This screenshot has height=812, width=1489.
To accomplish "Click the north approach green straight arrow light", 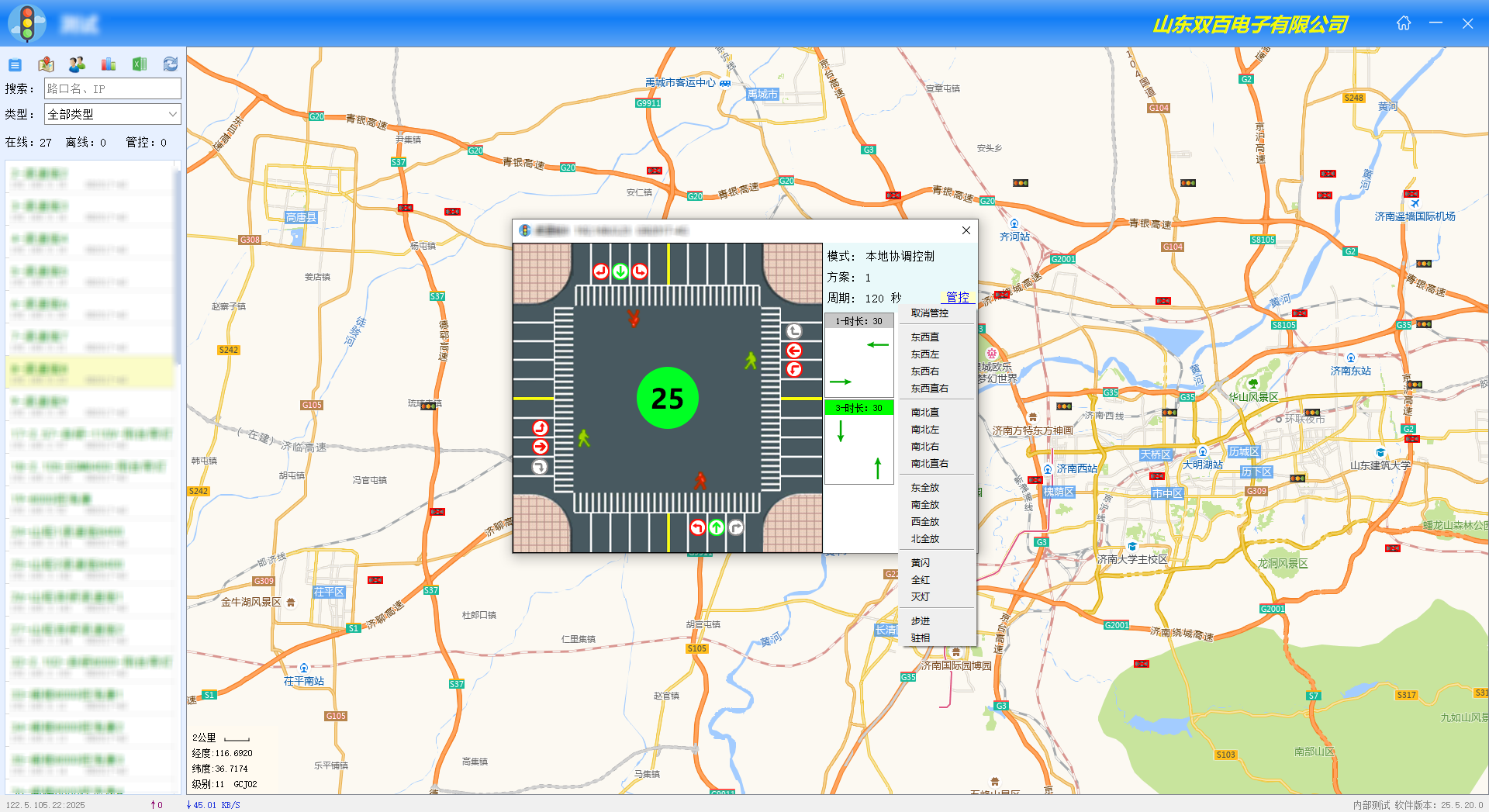I will point(620,271).
